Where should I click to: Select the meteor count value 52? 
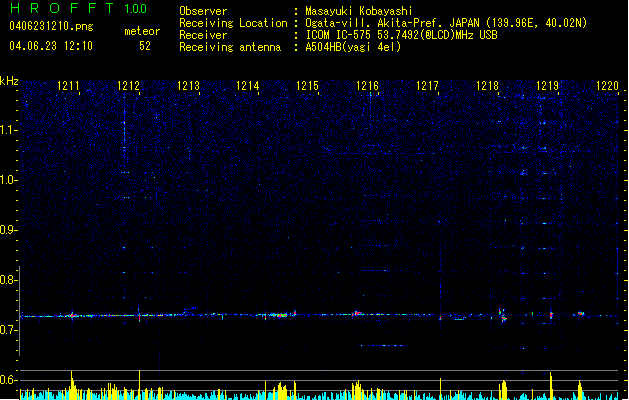[145, 46]
